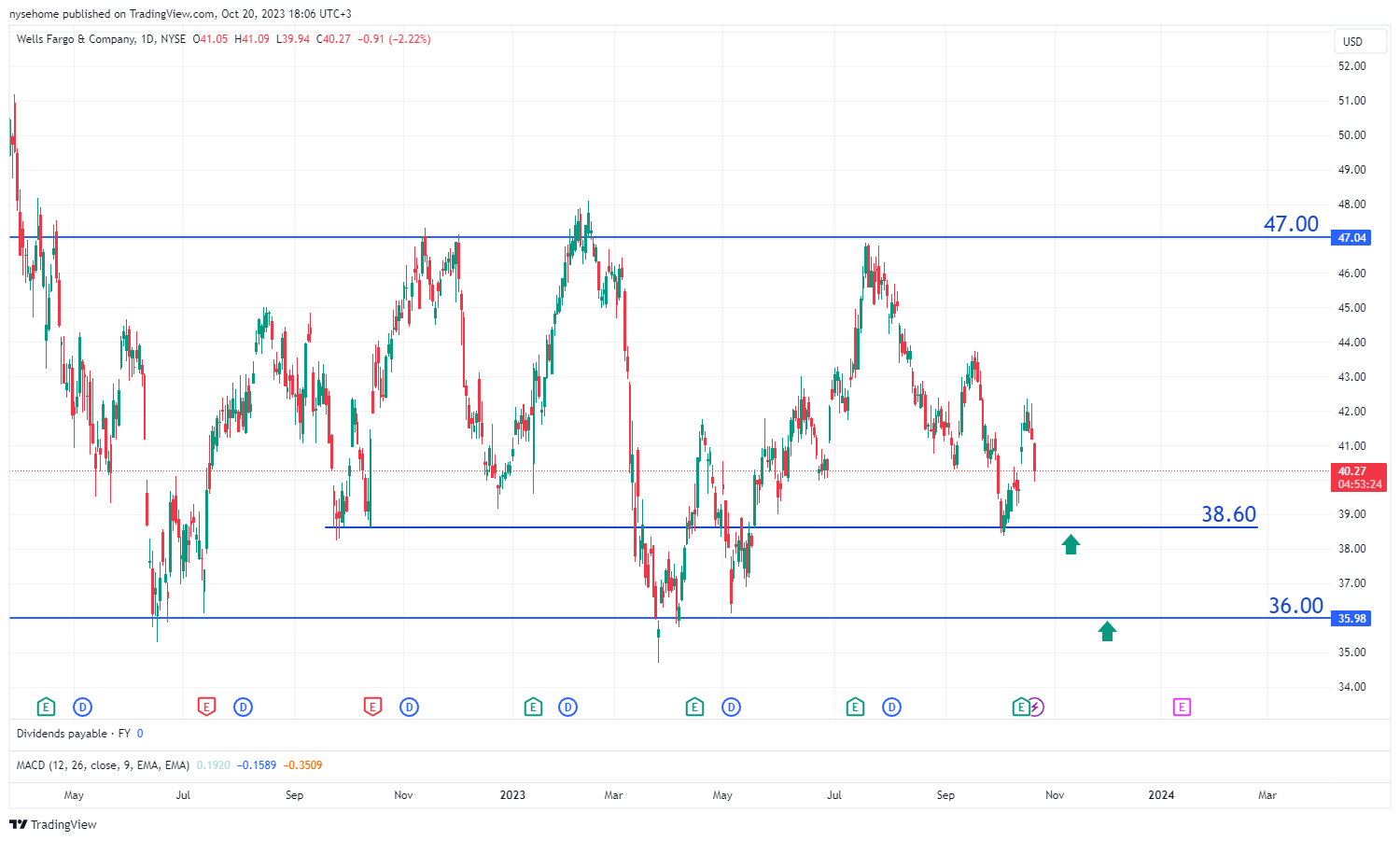Click the nysehome published header text
Image resolution: width=1400 pixels, height=841 pixels.
(x=180, y=14)
